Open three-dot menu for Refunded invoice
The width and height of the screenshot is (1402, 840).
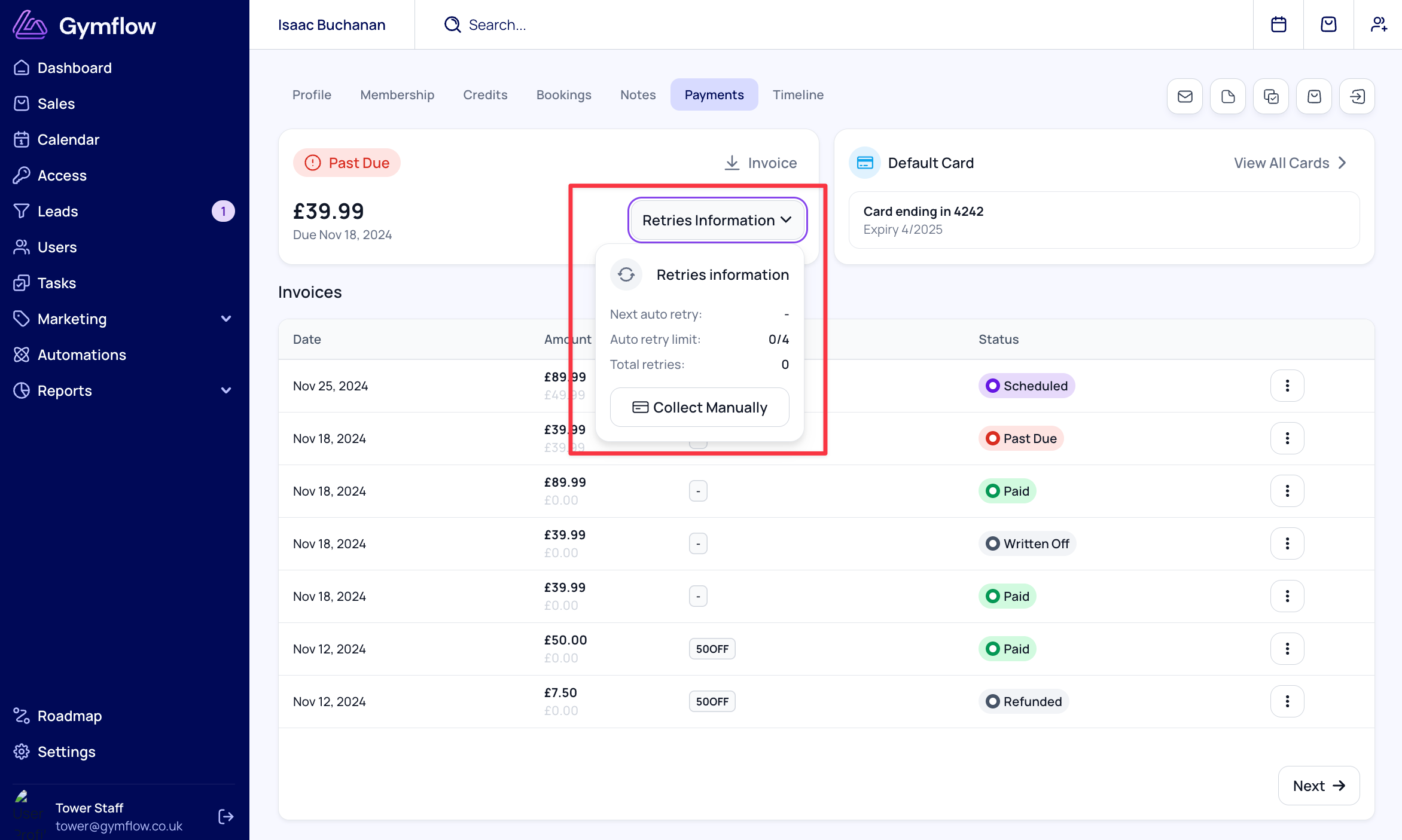(1287, 701)
